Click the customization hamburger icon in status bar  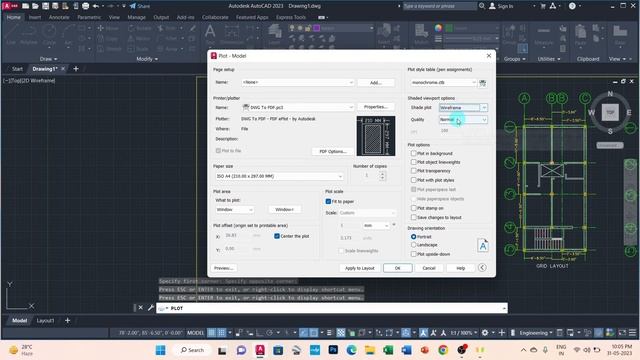pyautogui.click(x=633, y=333)
